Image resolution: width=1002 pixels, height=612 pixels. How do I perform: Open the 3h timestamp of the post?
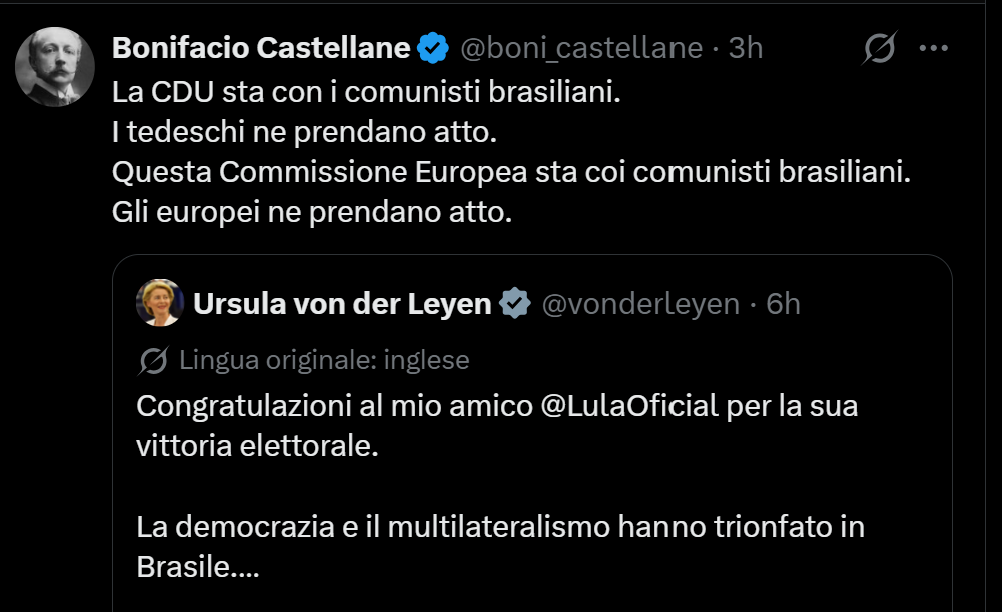click(746, 48)
